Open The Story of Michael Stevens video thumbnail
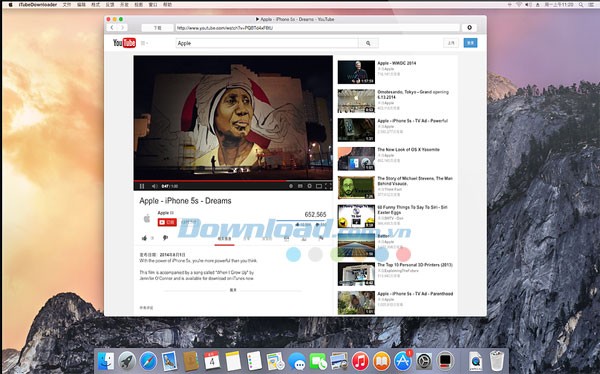Image resolution: width=600 pixels, height=374 pixels. [x=356, y=188]
